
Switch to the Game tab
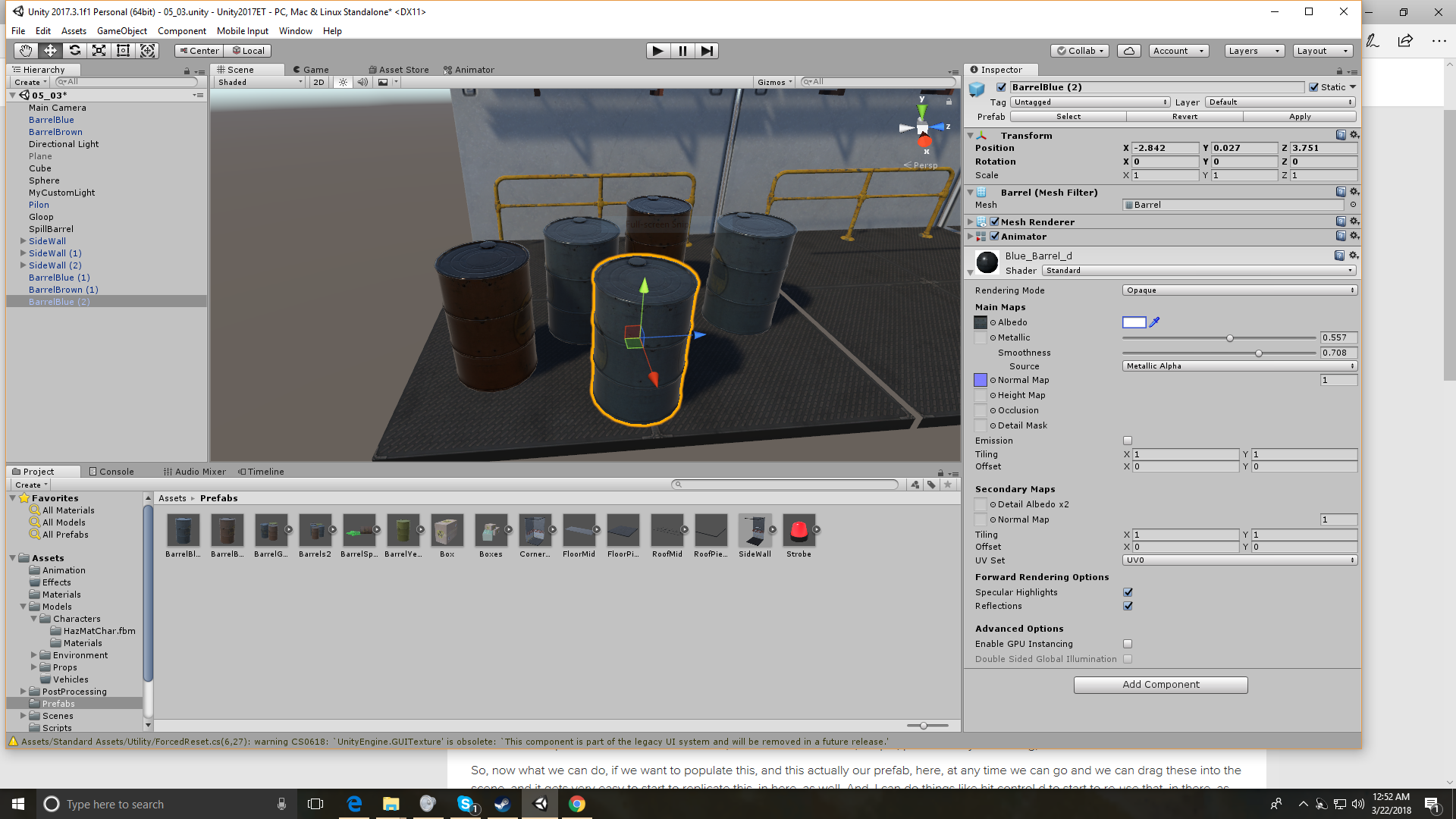coord(311,70)
